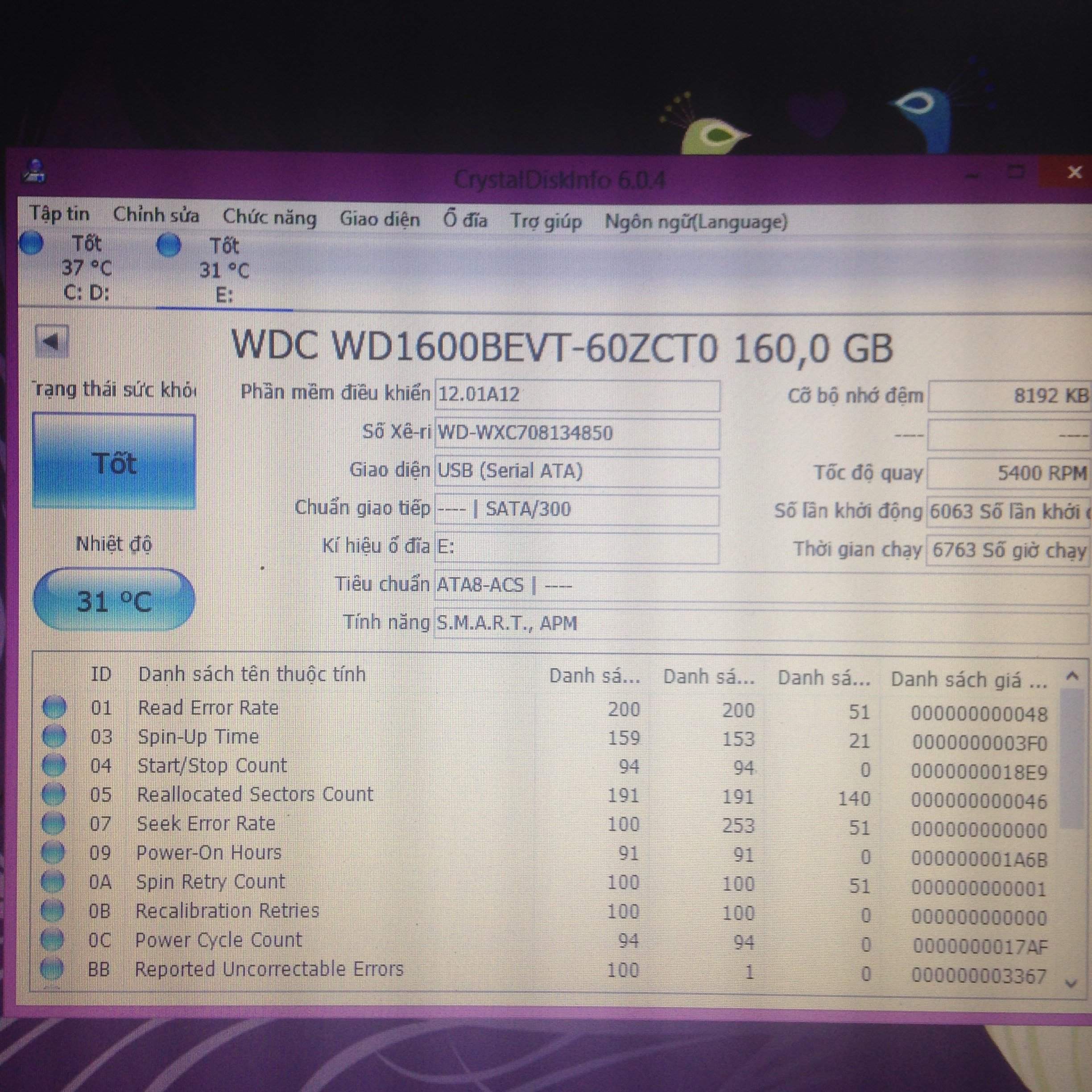The image size is (1092, 1092).
Task: Select the E: disk status orb
Action: (169, 245)
